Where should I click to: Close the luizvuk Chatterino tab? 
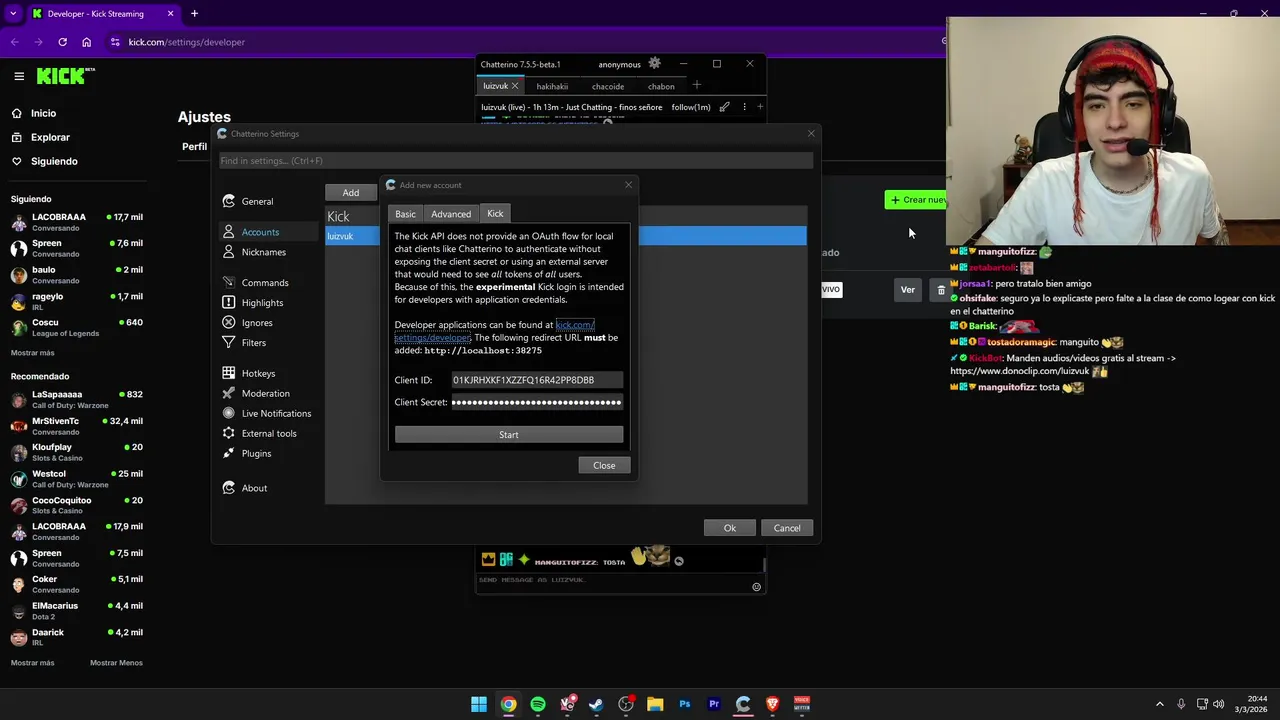click(515, 86)
